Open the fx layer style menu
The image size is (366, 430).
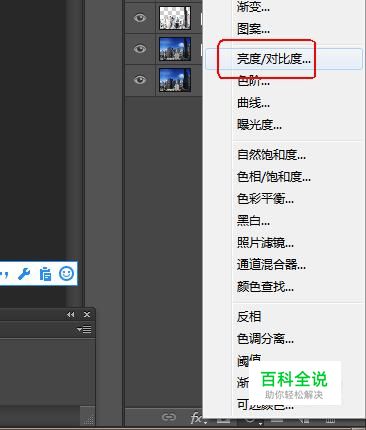pyautogui.click(x=197, y=418)
